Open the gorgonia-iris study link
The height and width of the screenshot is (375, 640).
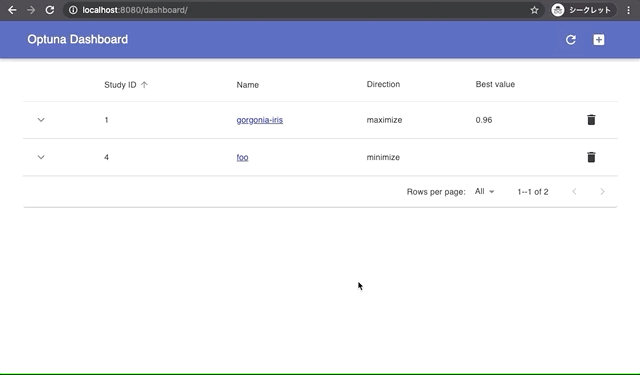tap(260, 120)
